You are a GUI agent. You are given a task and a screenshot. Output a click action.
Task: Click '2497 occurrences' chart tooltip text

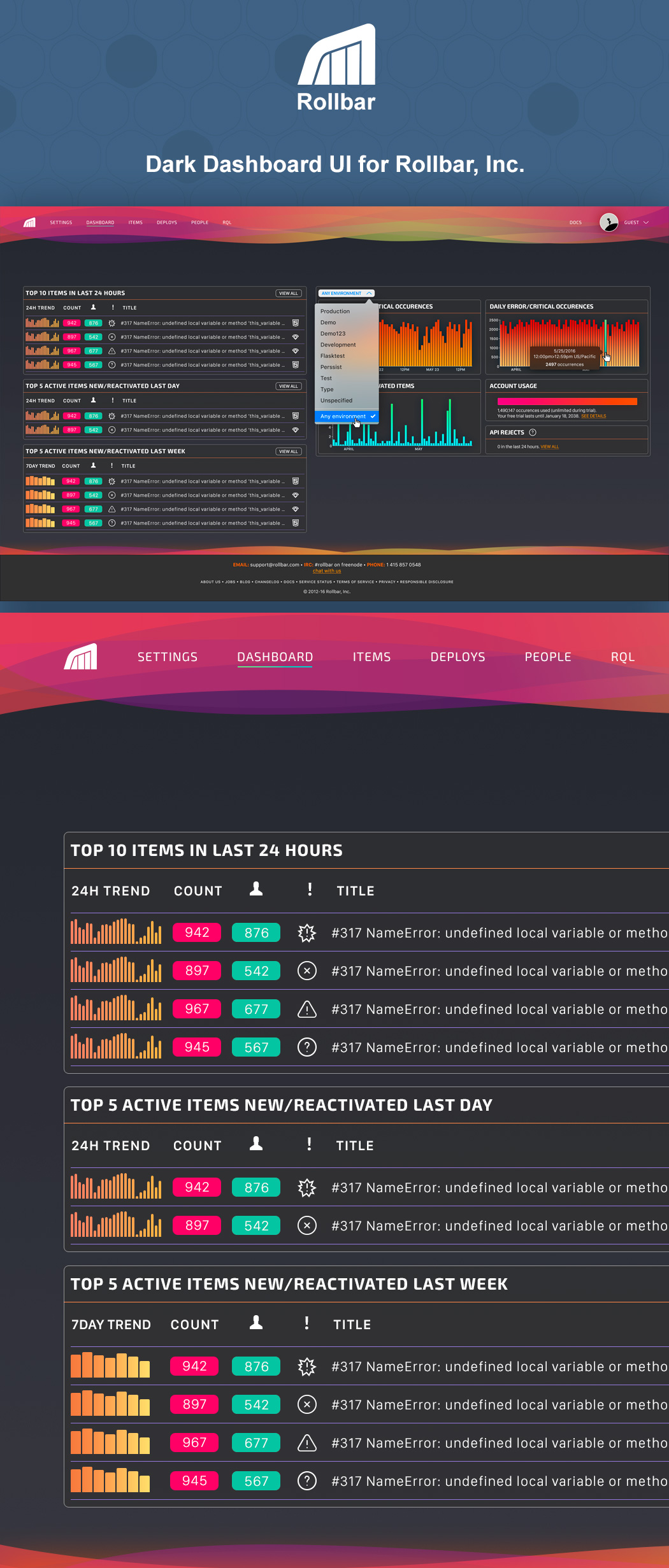565,365
